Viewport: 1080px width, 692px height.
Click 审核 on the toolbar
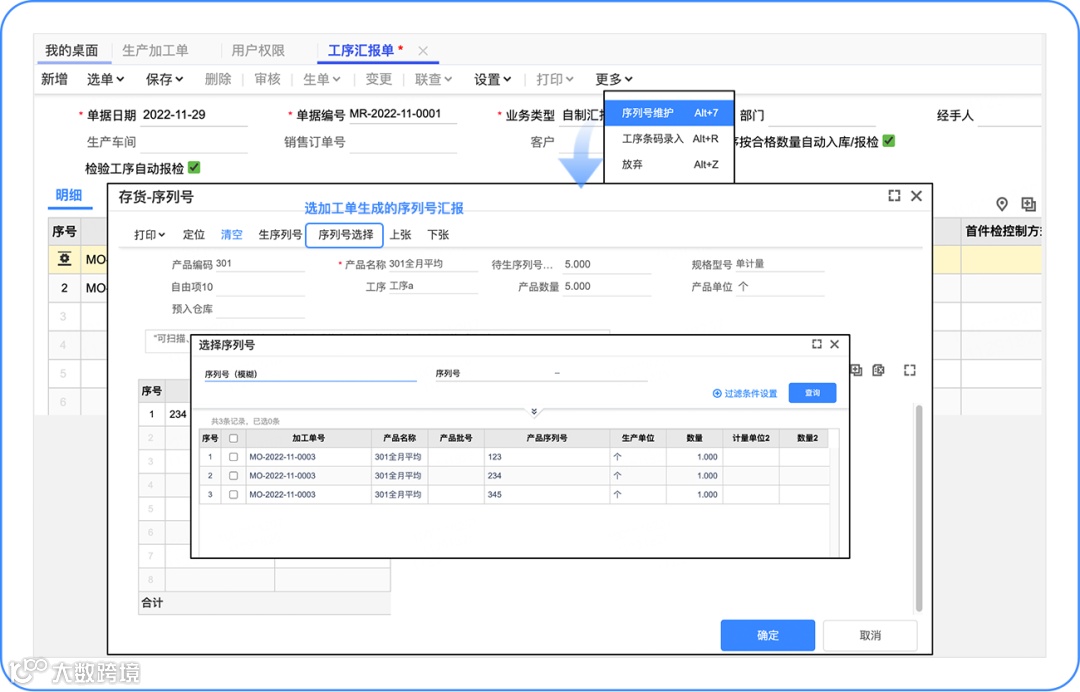pos(267,79)
